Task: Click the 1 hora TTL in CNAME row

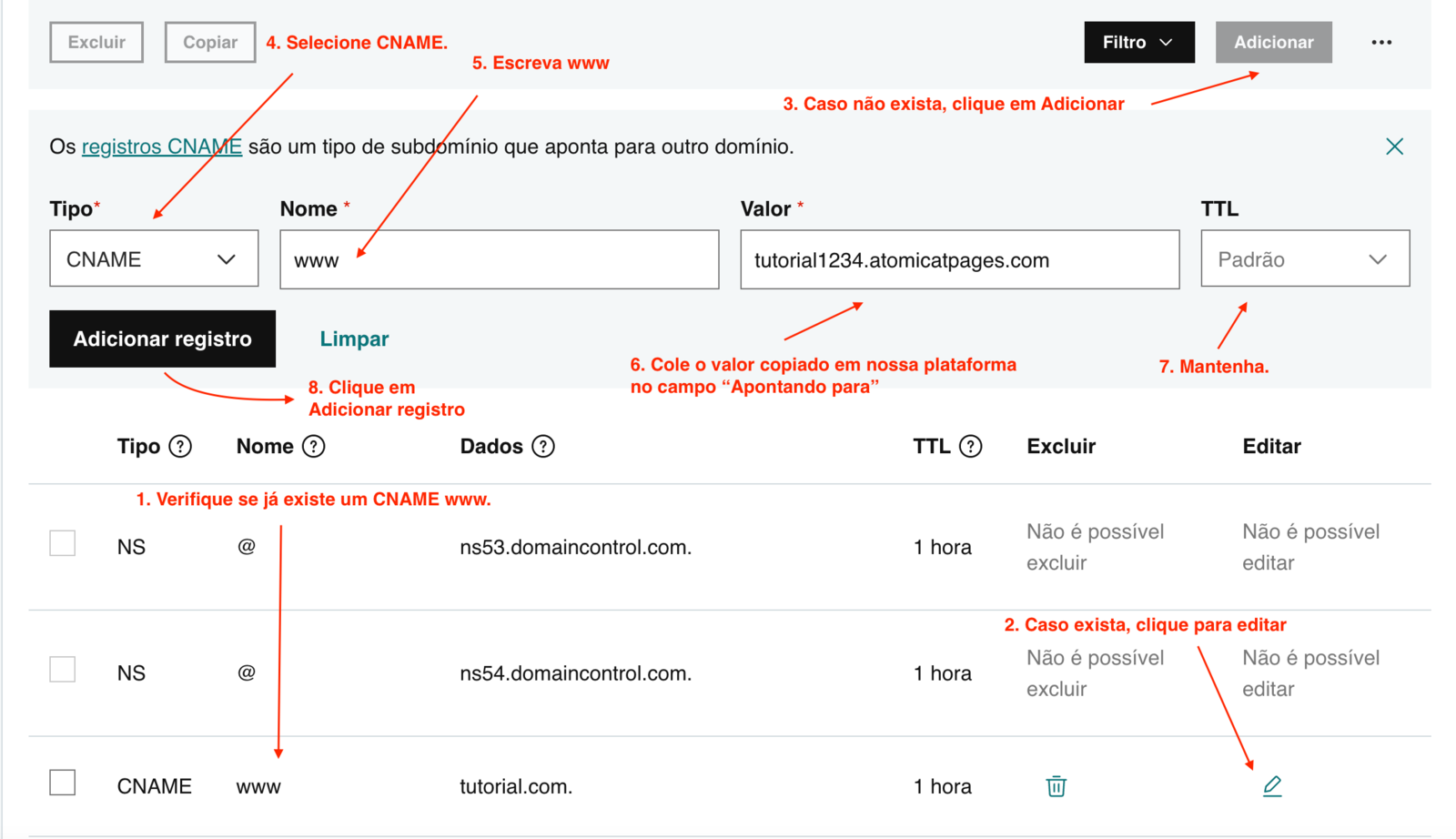Action: 943,786
